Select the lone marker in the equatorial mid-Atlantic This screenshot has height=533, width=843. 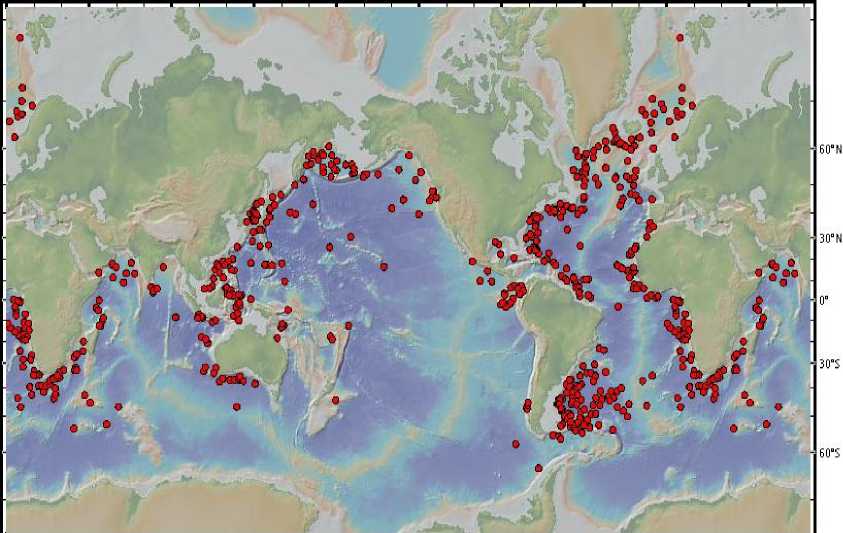[x=618, y=307]
